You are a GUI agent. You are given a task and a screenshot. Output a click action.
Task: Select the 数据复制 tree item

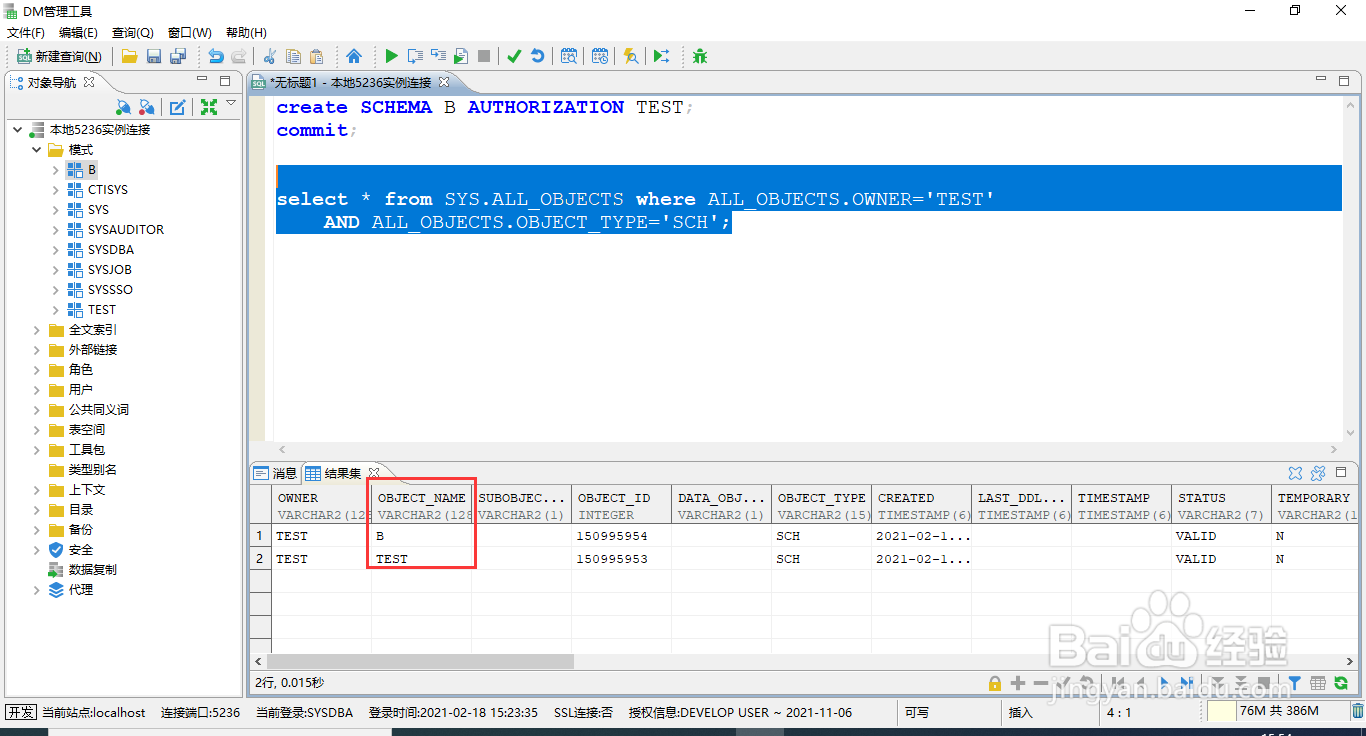point(92,569)
